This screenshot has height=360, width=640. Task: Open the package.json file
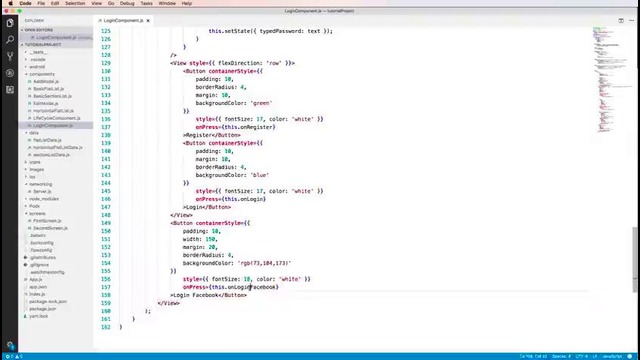tap(42, 309)
